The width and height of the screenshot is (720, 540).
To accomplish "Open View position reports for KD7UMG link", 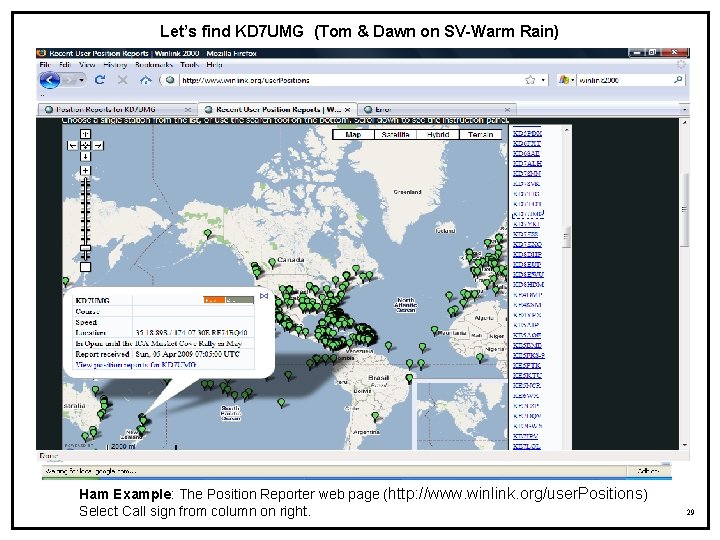I will click(x=136, y=365).
